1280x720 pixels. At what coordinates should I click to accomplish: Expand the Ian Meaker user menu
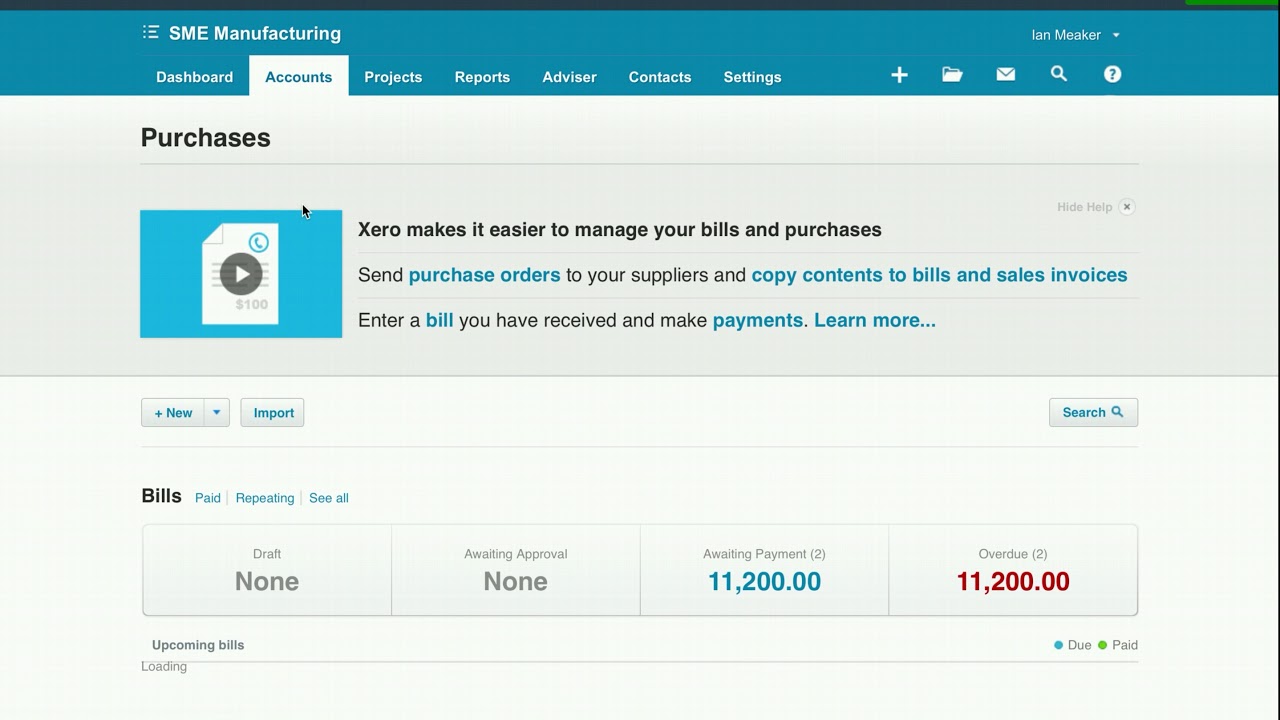[1076, 35]
